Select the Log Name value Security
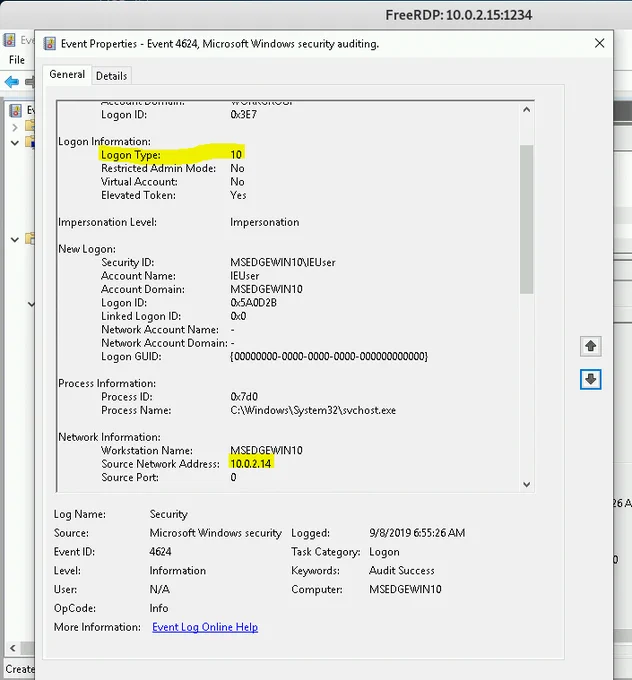The height and width of the screenshot is (680, 632). 168,514
